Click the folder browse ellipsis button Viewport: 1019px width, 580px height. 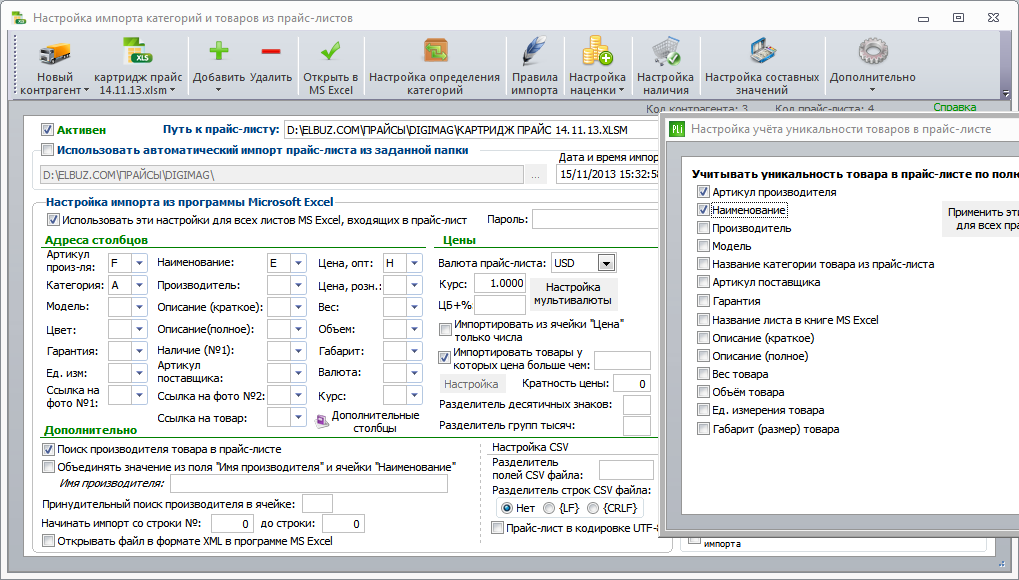click(x=535, y=175)
